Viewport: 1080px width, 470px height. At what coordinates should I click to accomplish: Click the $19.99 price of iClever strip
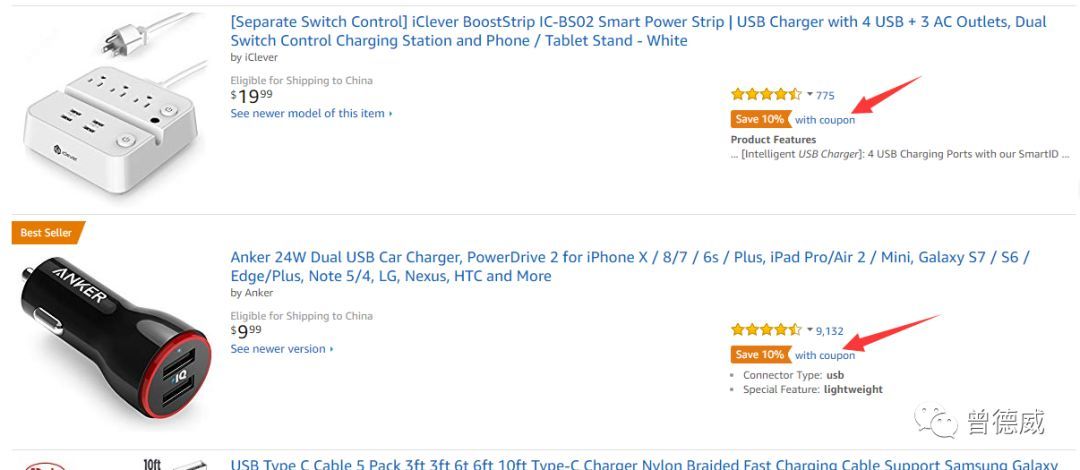tap(251, 96)
